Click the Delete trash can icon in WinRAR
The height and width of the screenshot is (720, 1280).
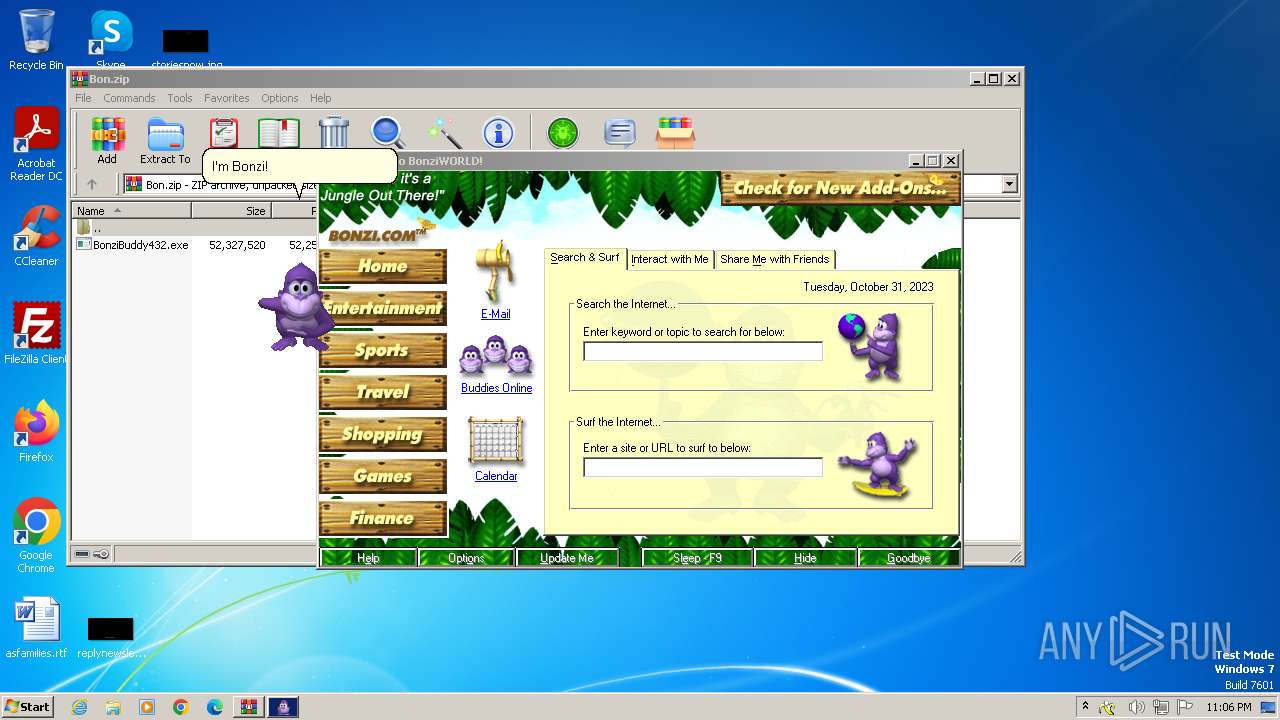[x=334, y=132]
